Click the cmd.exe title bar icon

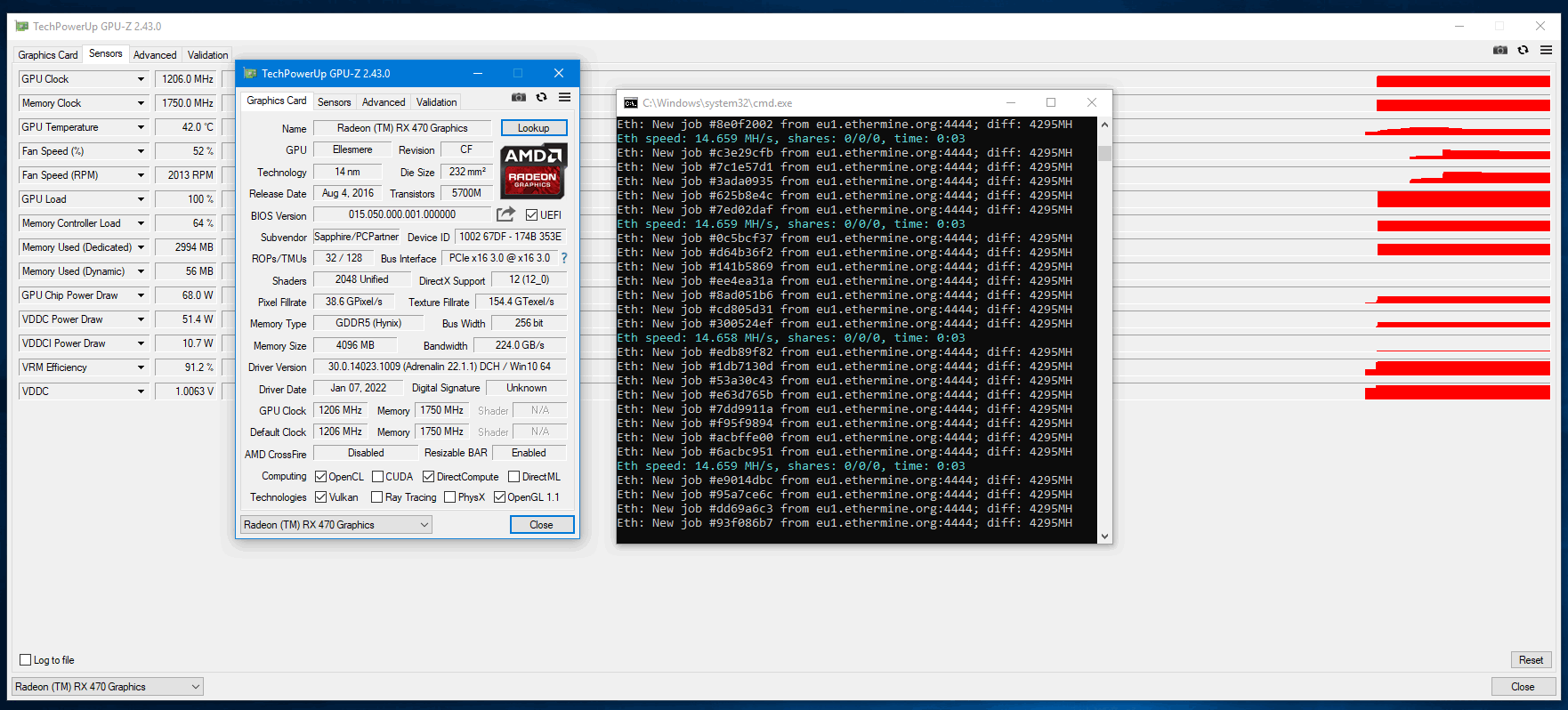631,102
